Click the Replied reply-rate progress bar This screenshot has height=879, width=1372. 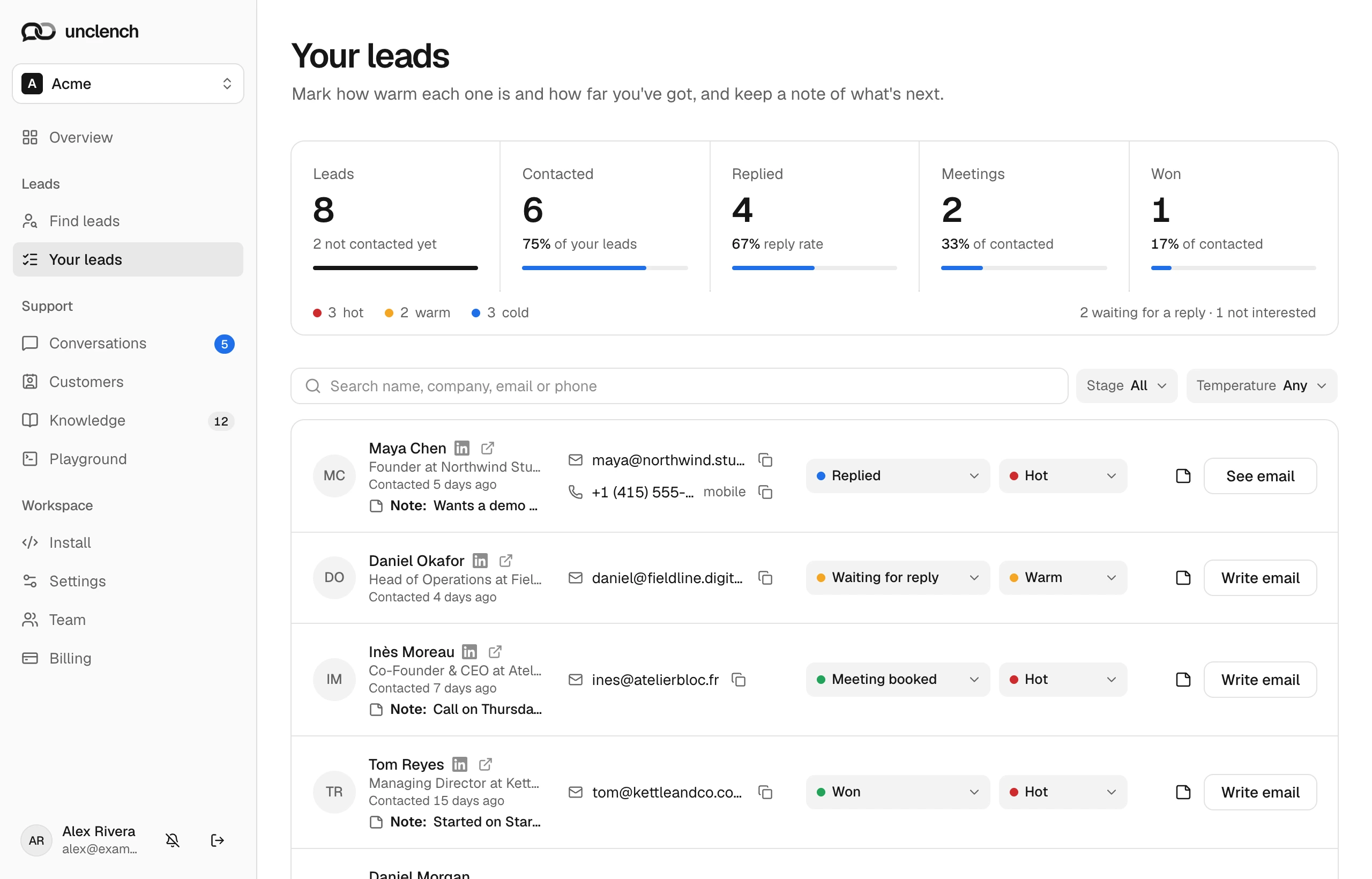coord(815,267)
